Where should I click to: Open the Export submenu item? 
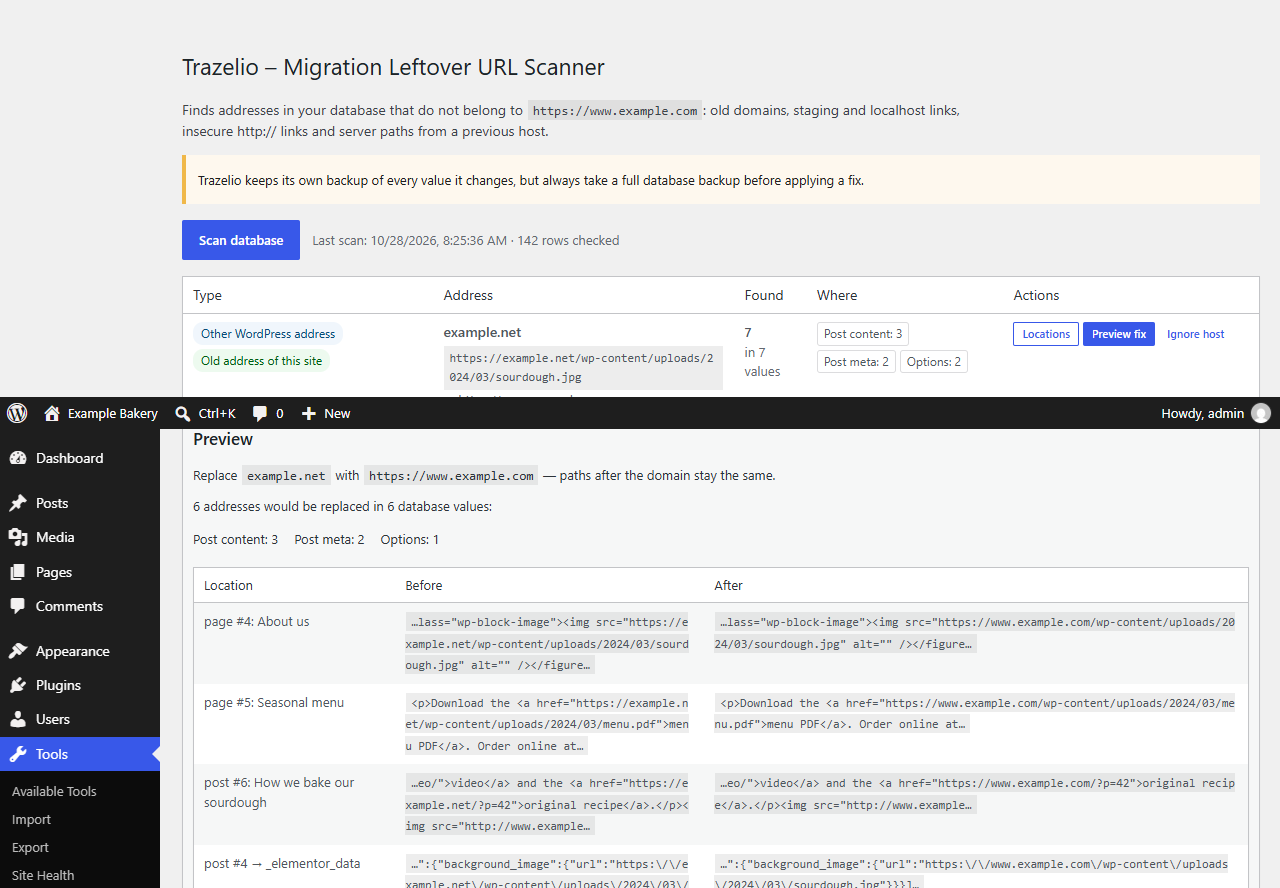coord(30,847)
